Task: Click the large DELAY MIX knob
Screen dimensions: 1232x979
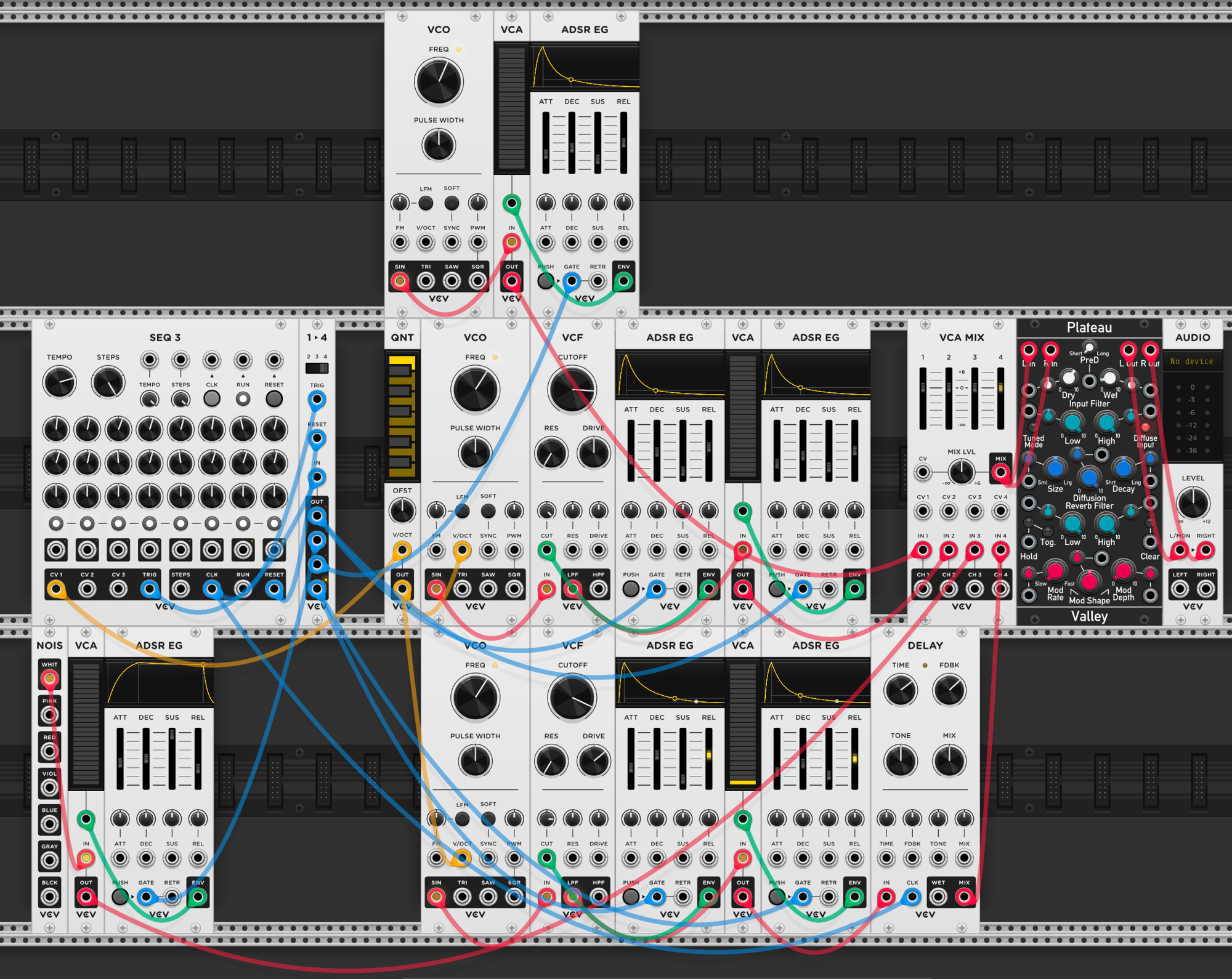Action: pyautogui.click(x=949, y=761)
